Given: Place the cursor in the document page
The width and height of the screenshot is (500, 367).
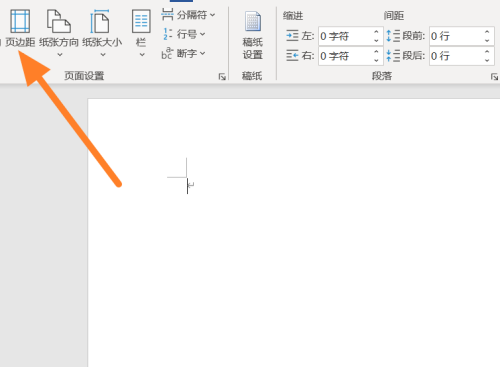Looking at the screenshot, I should point(293,233).
